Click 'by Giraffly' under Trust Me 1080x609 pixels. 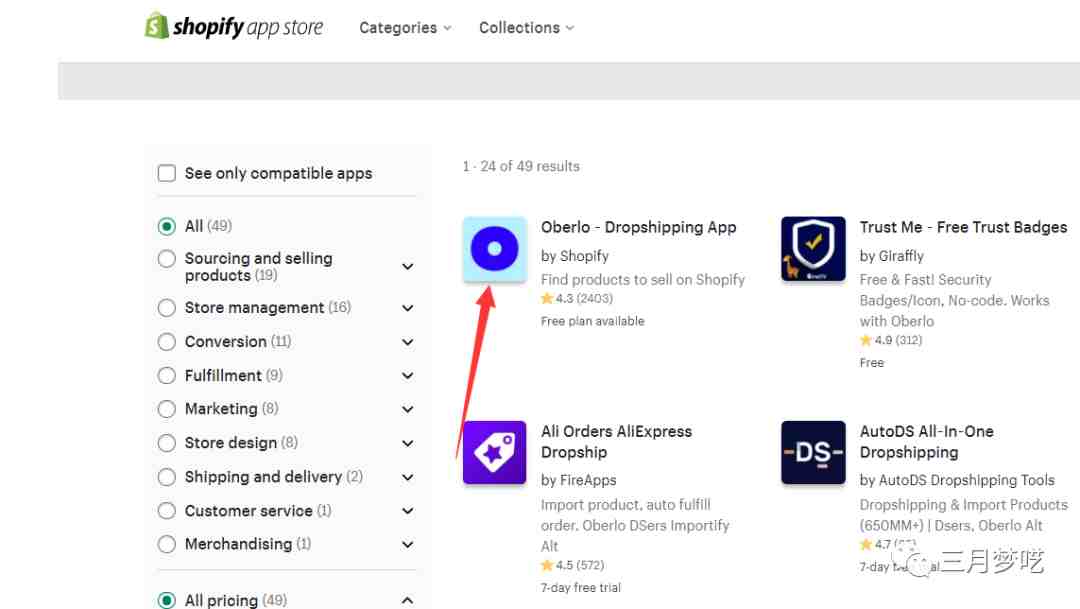pyautogui.click(x=891, y=256)
